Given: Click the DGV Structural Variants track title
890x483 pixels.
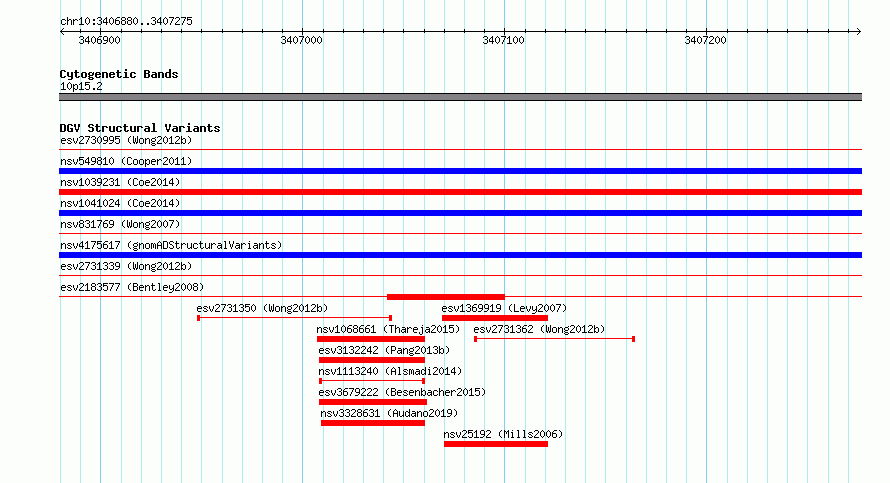Looking at the screenshot, I should tap(140, 128).
